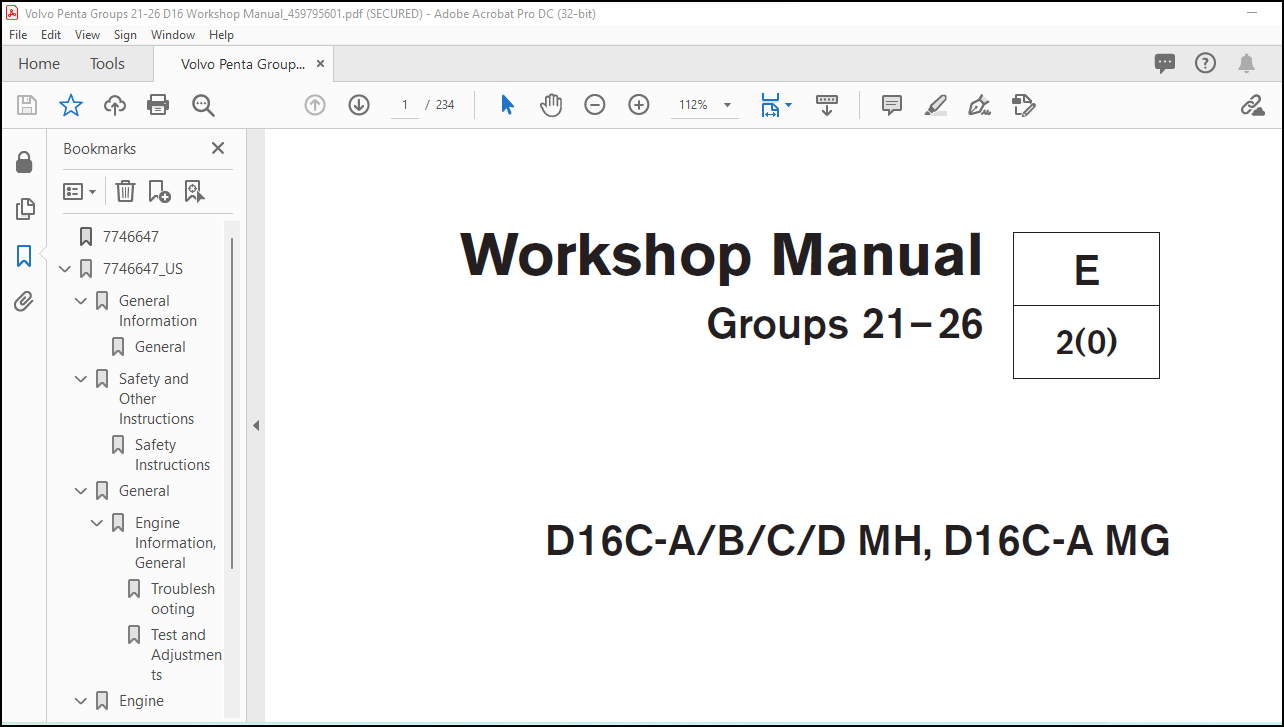Close the Bookmarks panel
This screenshot has height=727, width=1284.
click(218, 148)
